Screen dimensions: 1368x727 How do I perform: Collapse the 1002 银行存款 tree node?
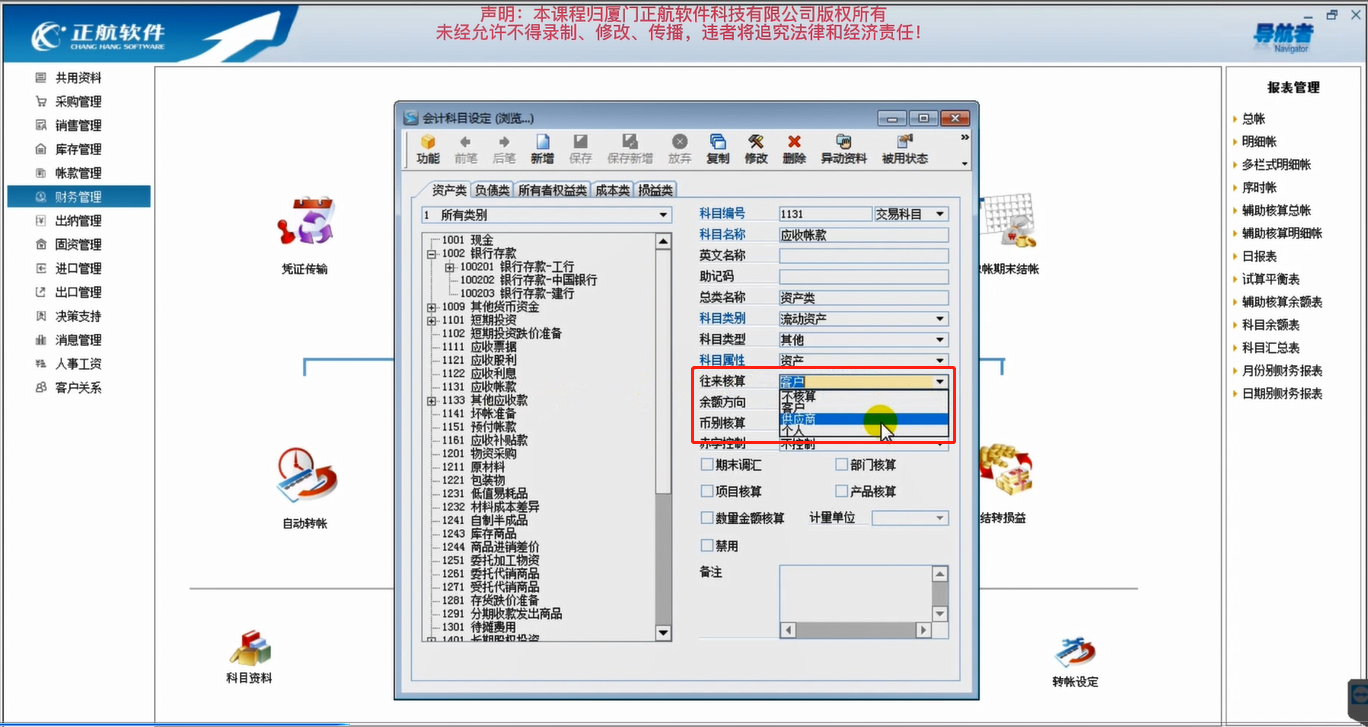(x=432, y=254)
